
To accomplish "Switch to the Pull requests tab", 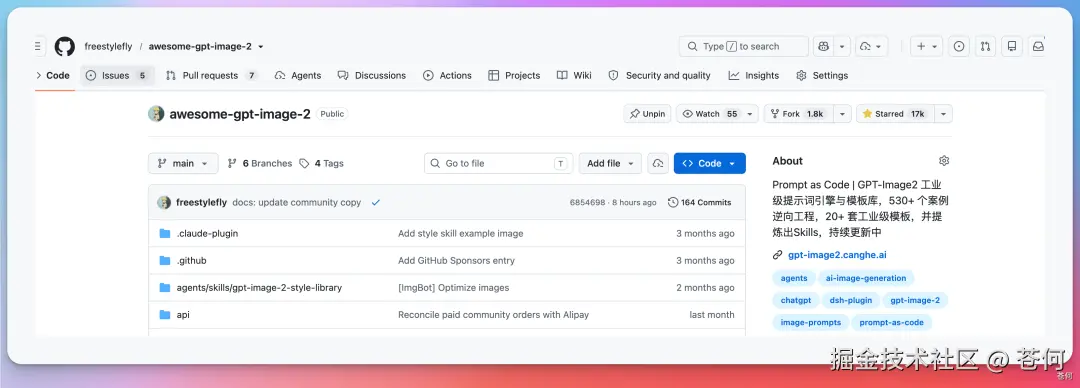I will coord(211,76).
